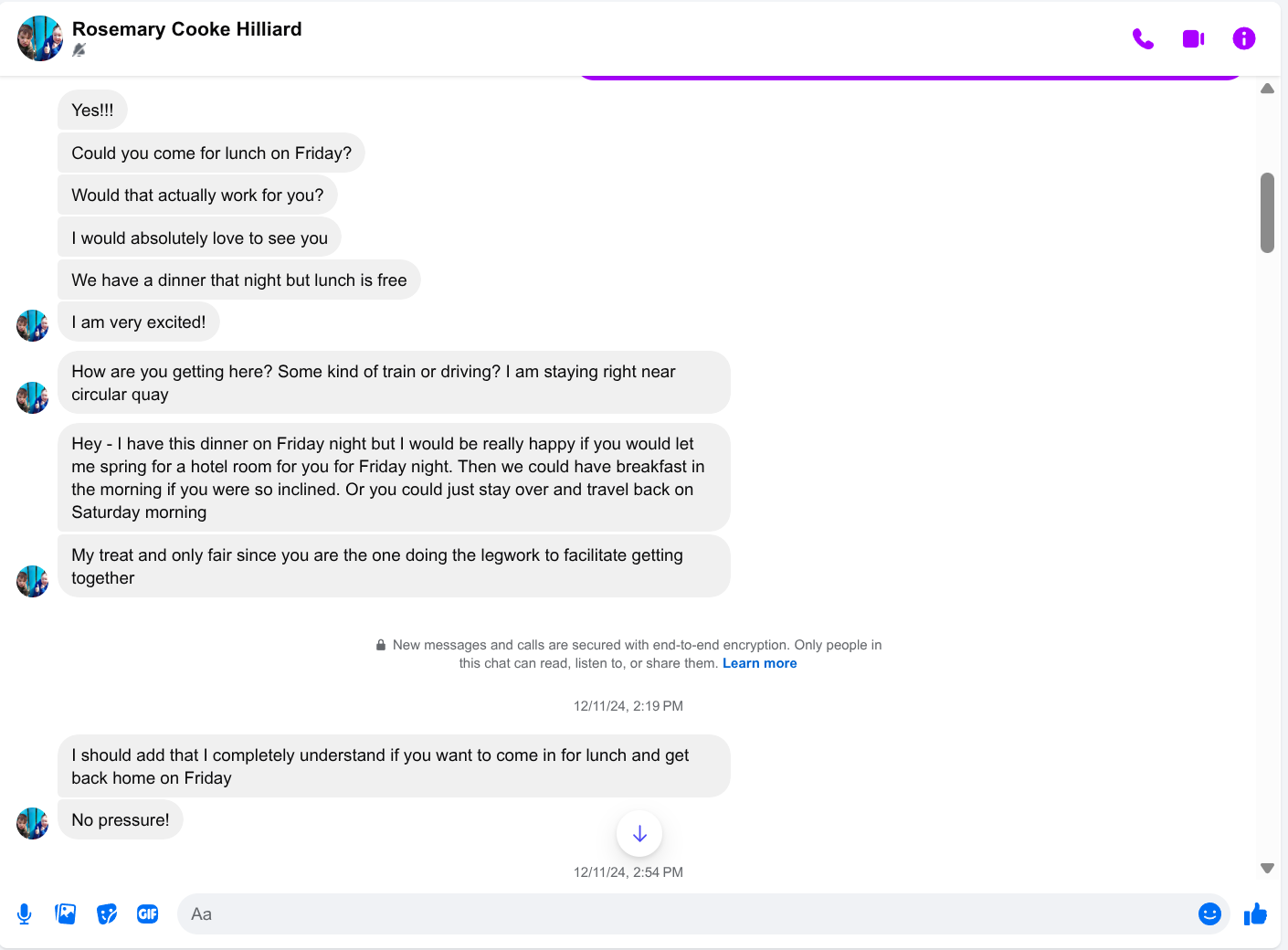The image size is (1288, 950).
Task: Open the emoji picker
Action: click(x=1209, y=913)
